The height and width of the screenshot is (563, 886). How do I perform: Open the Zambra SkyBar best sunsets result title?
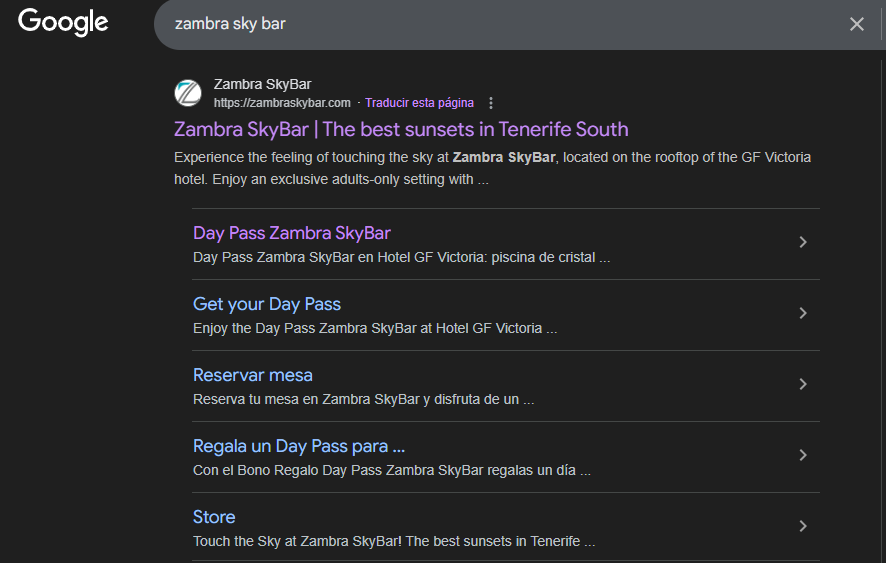tap(401, 129)
